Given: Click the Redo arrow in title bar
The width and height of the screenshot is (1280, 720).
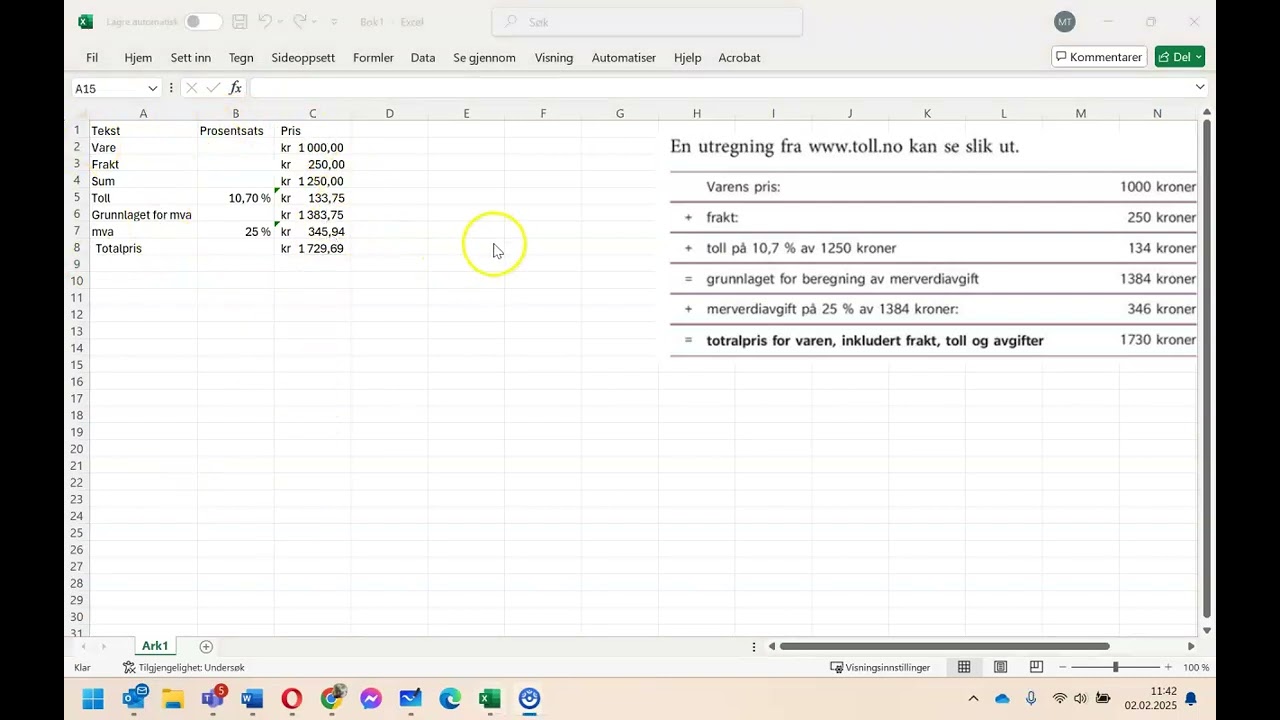Looking at the screenshot, I should tap(299, 21).
